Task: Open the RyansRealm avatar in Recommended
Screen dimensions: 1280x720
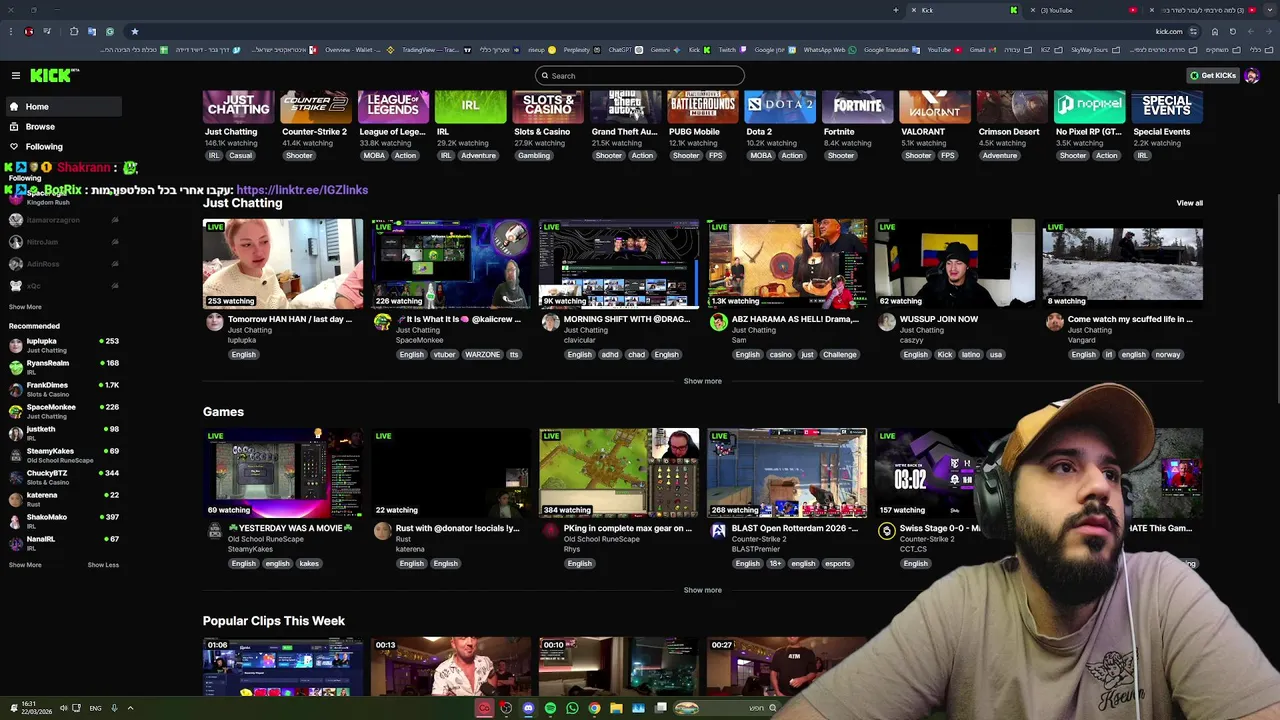Action: [x=15, y=367]
